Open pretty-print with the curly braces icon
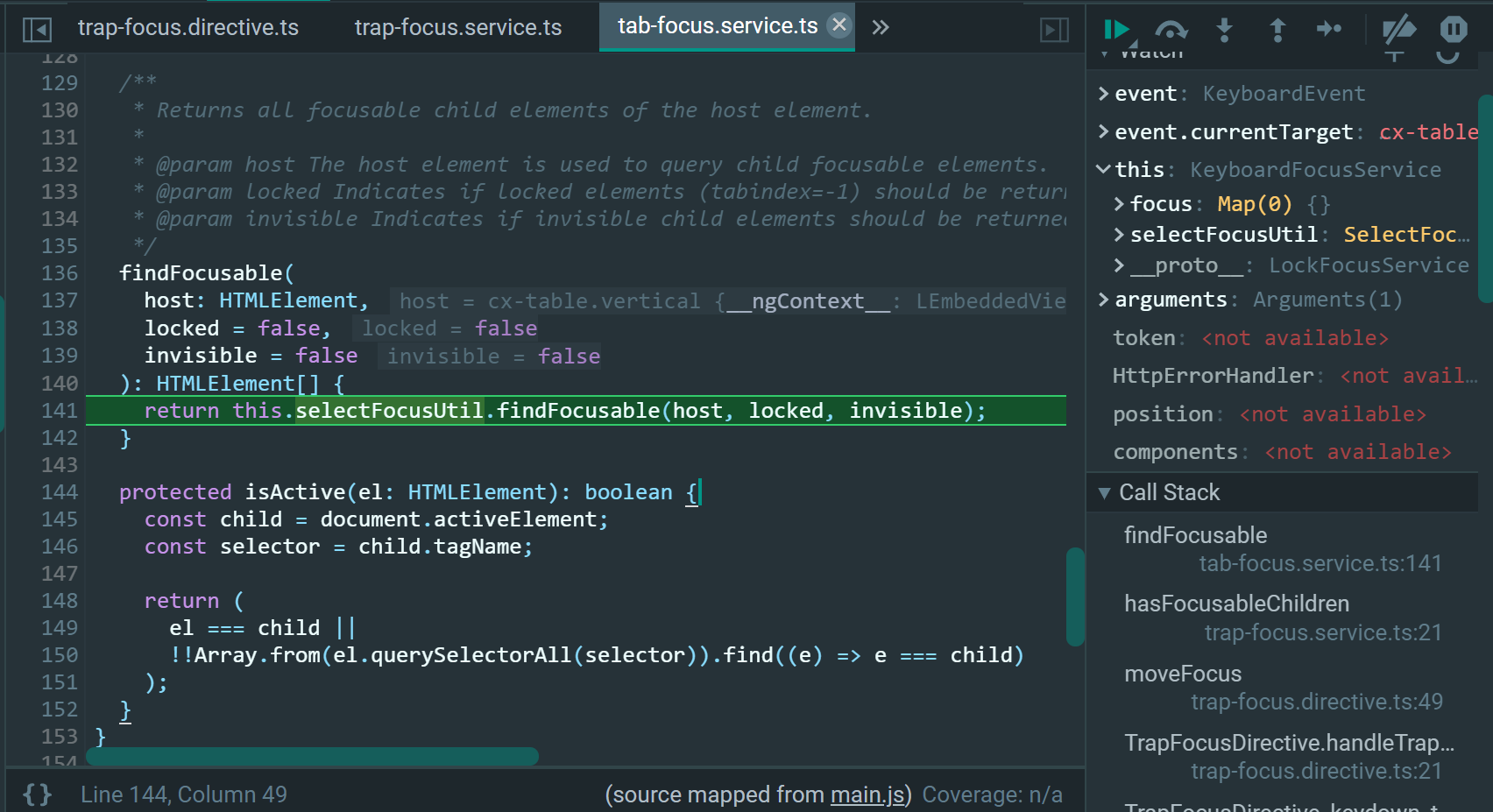This screenshot has width=1493, height=812. point(37,794)
